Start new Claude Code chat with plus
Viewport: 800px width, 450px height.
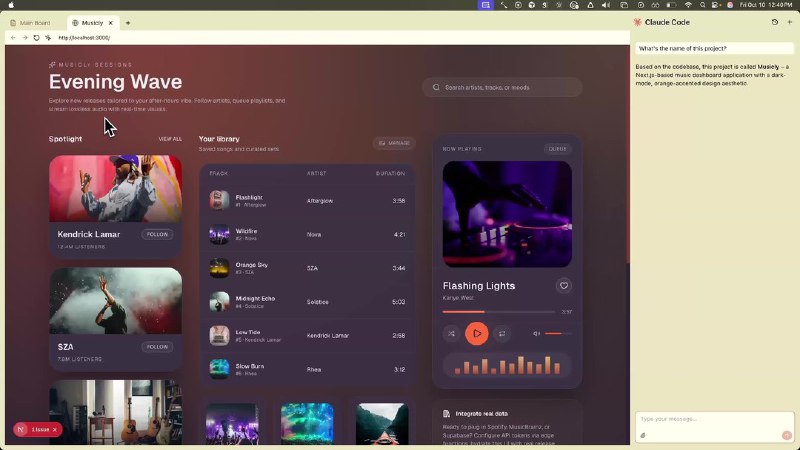coord(789,22)
